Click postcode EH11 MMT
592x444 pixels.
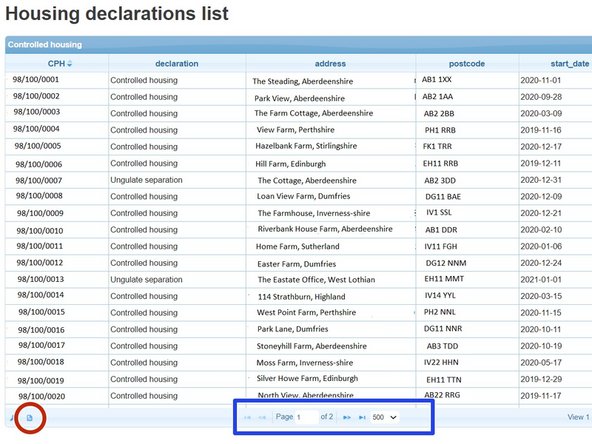444,279
